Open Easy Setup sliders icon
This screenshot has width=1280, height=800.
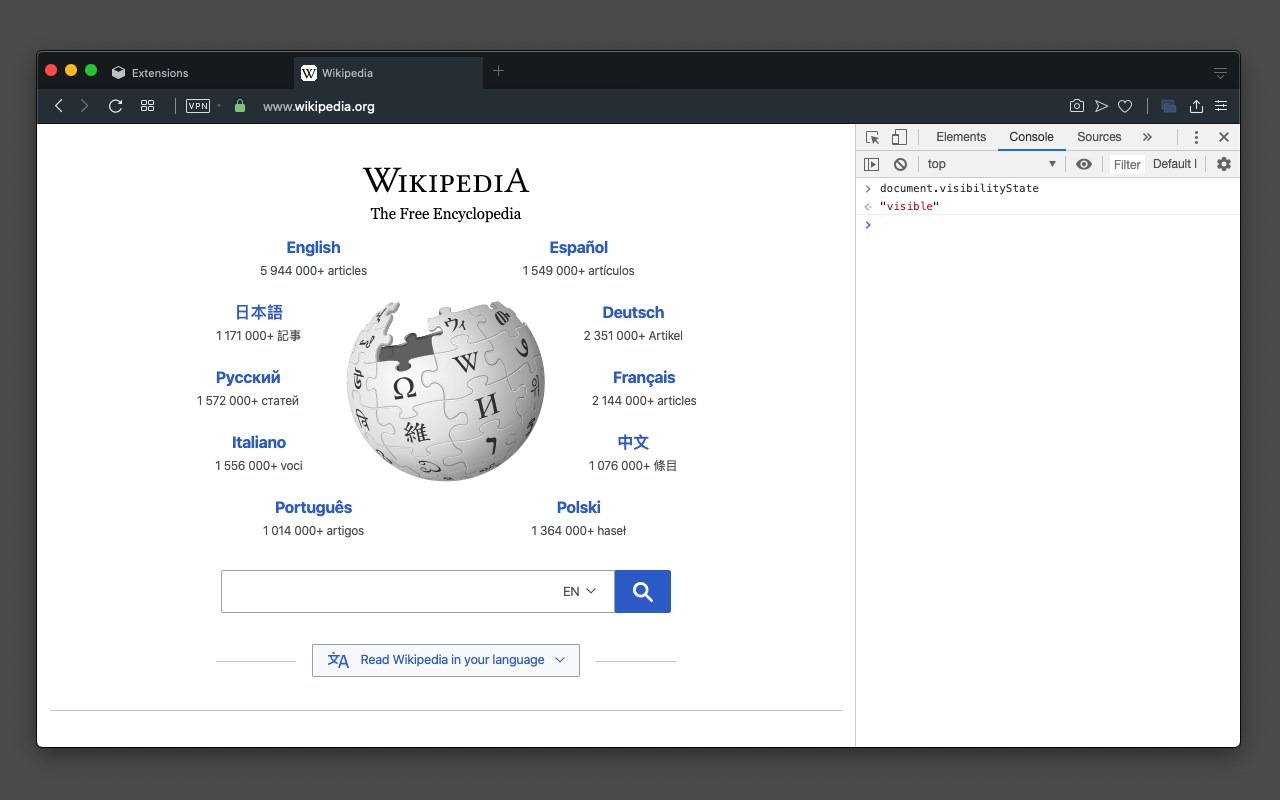pyautogui.click(x=1221, y=106)
